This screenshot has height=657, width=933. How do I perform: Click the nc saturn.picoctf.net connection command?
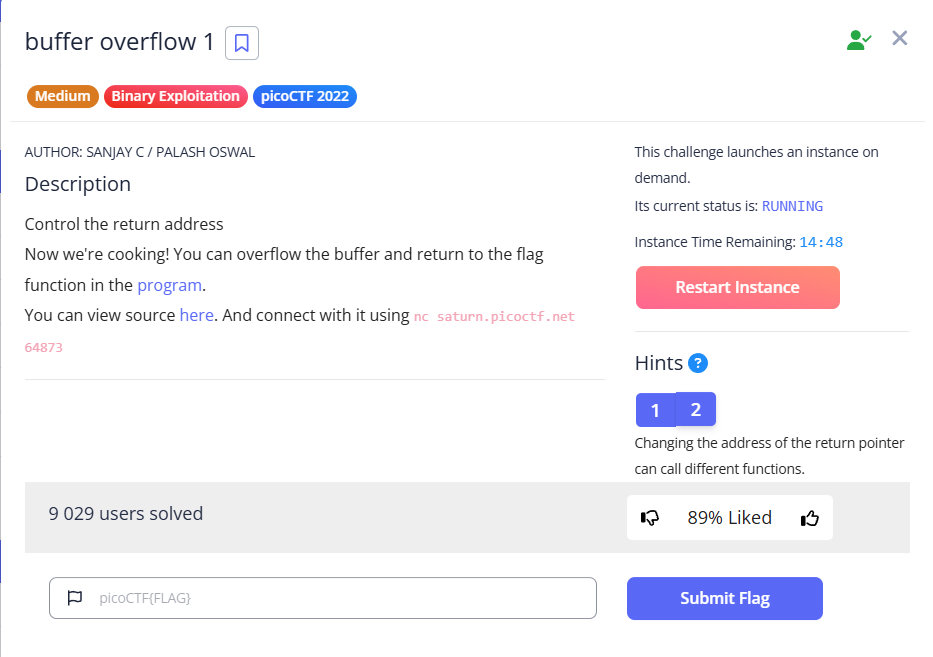(494, 316)
